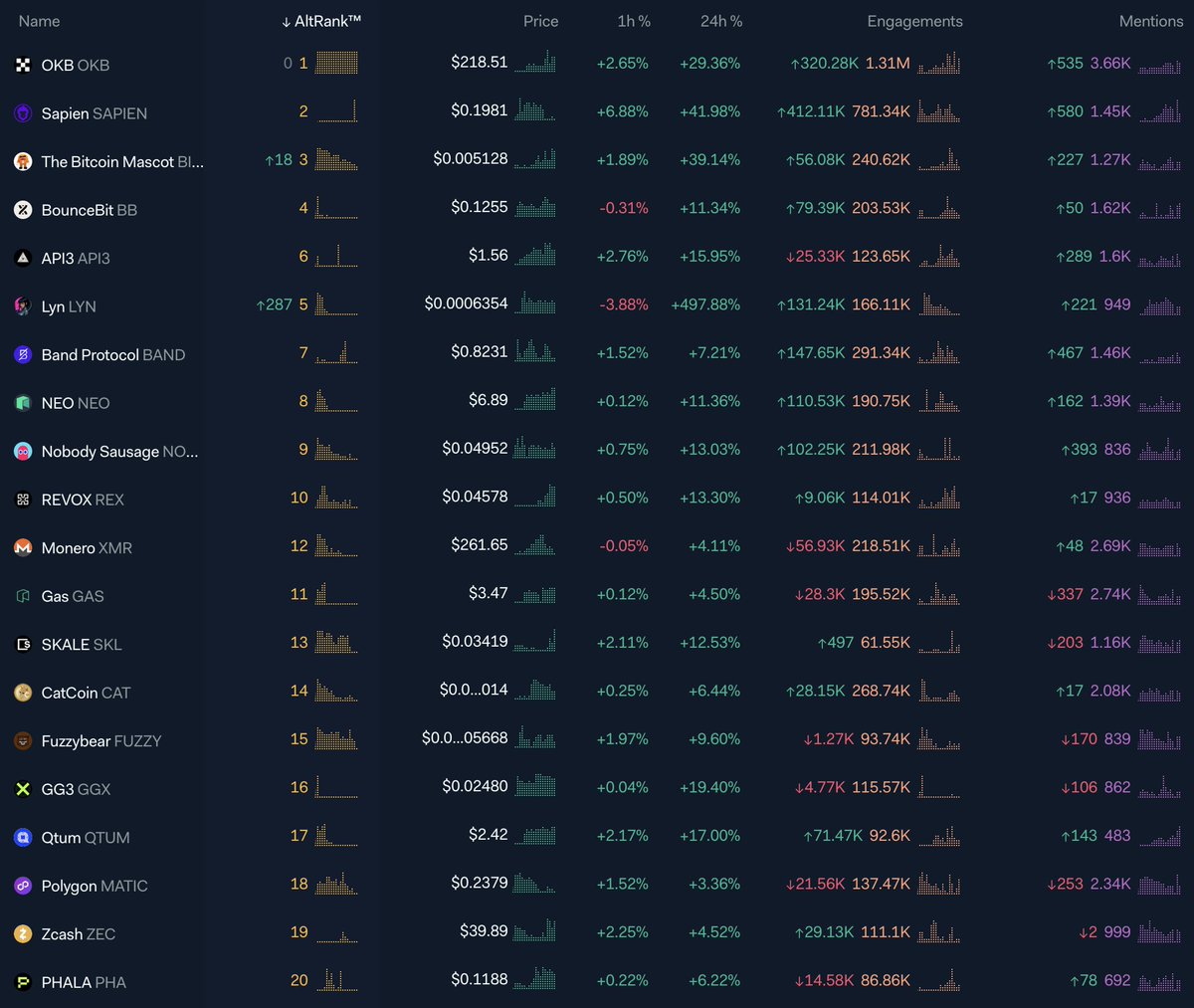Click the Qtum coin logo icon
The image size is (1194, 1008).
coord(23,837)
